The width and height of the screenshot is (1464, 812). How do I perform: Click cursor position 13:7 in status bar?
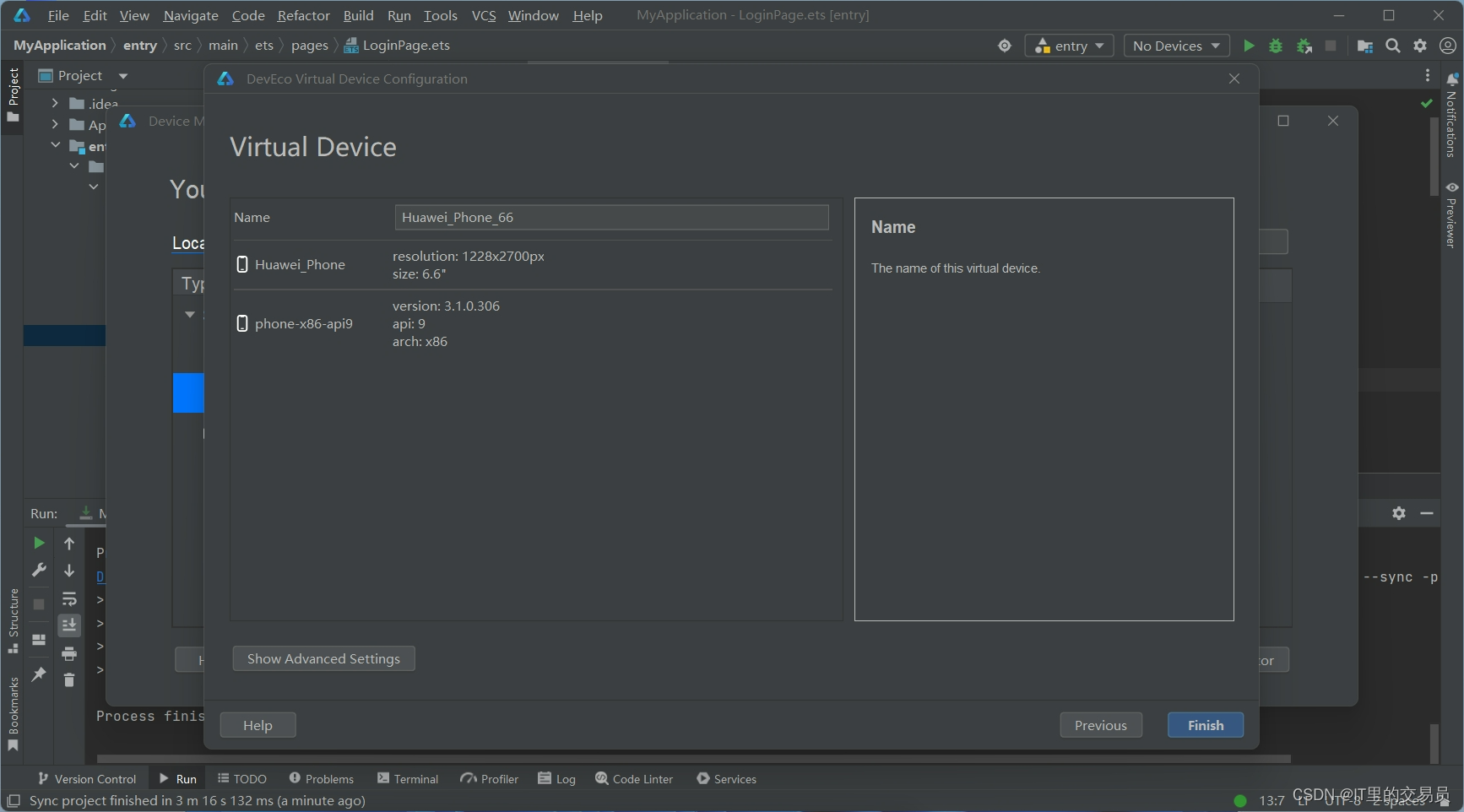1272,800
